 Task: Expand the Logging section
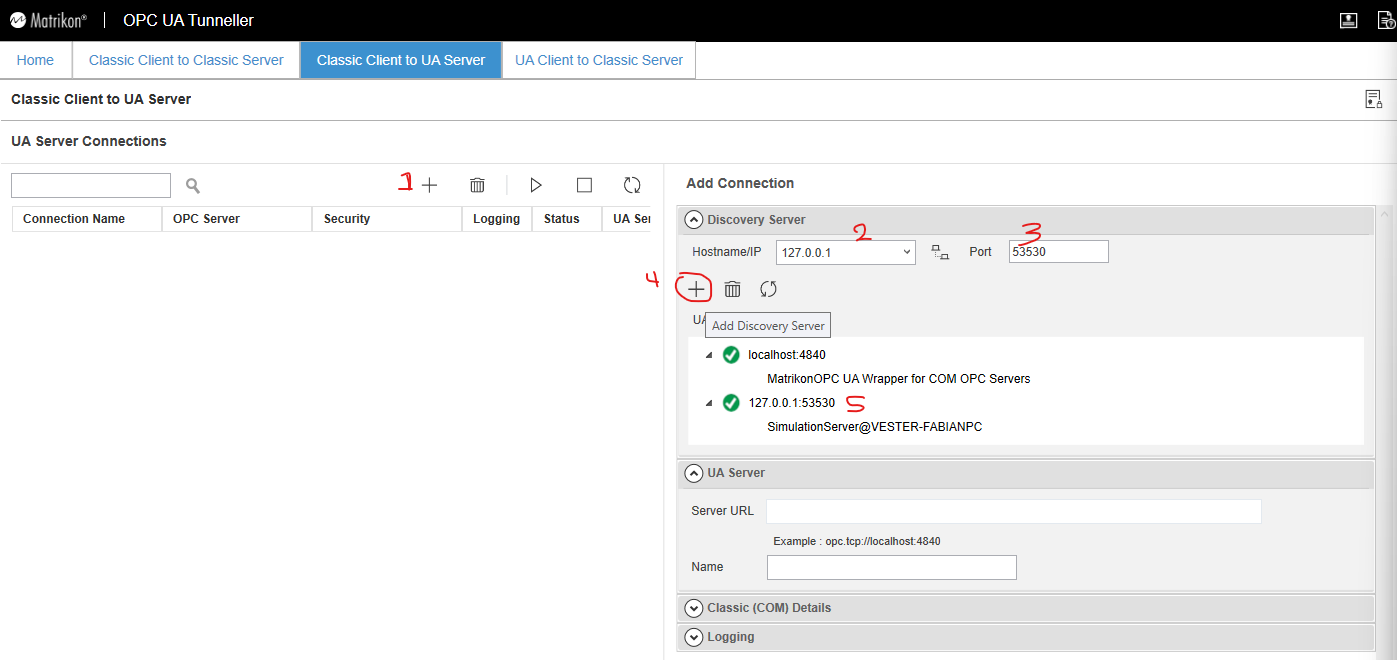point(693,637)
